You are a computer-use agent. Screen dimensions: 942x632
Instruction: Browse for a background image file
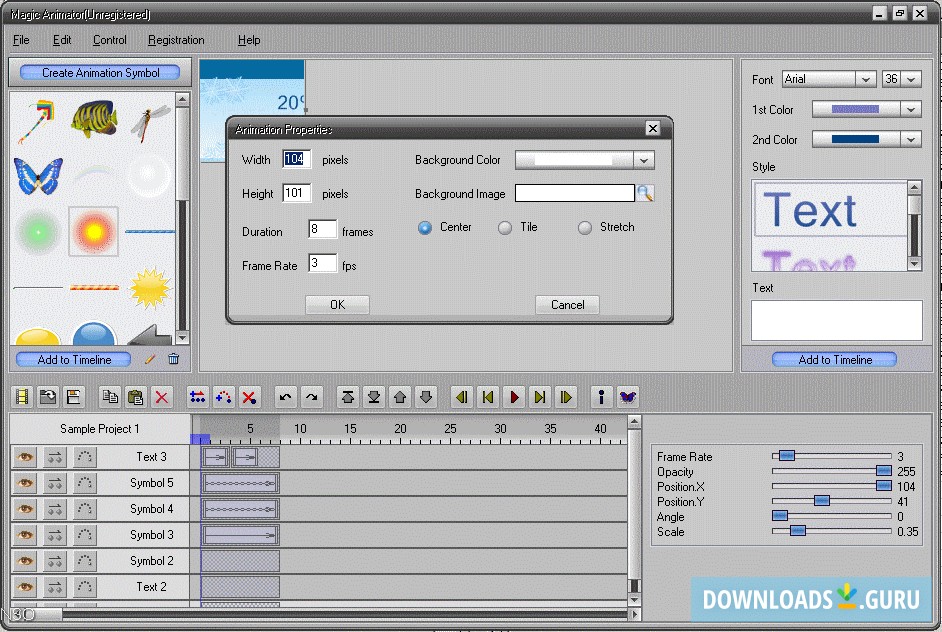pyautogui.click(x=646, y=194)
